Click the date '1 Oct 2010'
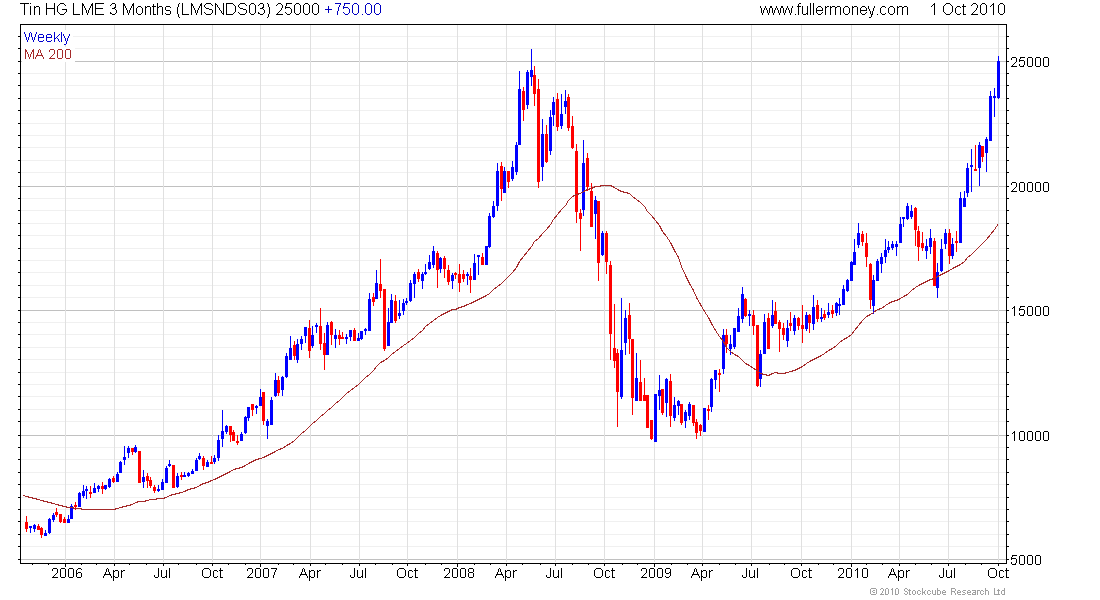 pos(967,9)
